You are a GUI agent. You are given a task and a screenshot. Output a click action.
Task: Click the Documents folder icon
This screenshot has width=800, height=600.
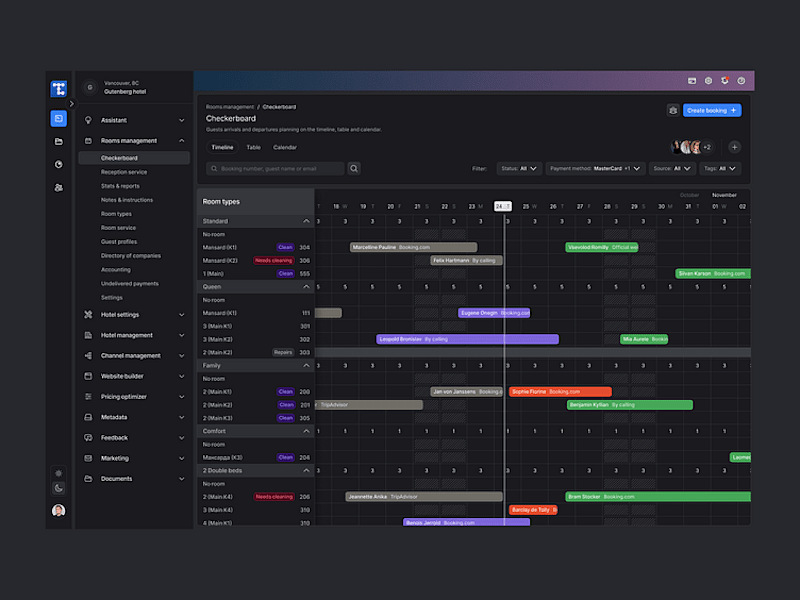88,479
